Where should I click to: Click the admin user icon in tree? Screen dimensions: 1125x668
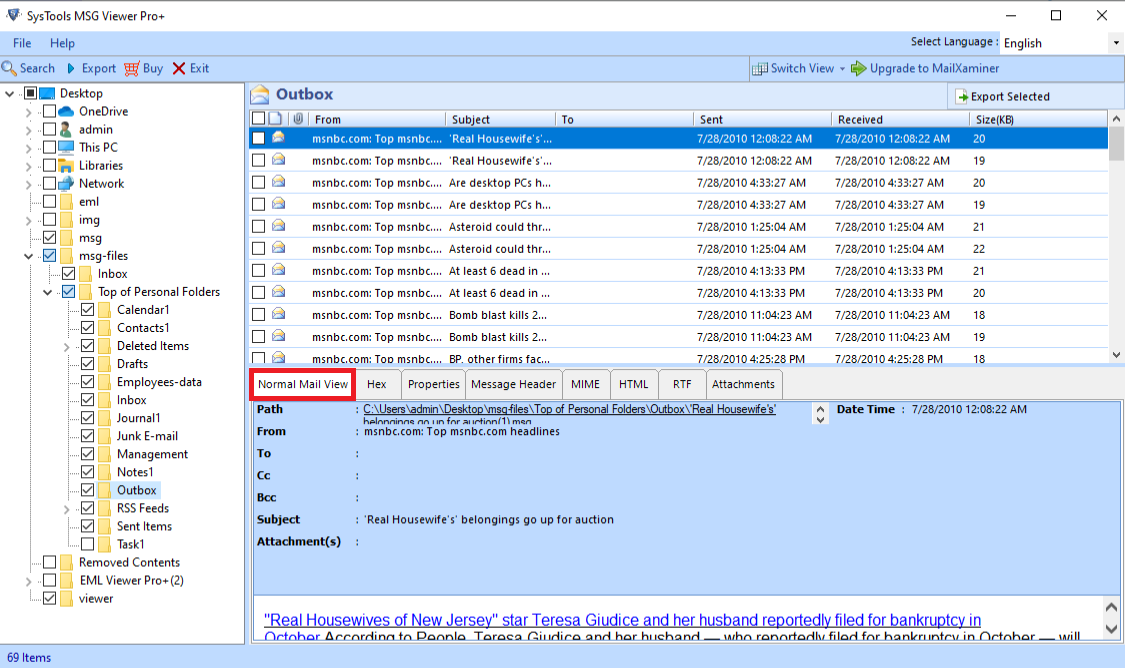coord(66,129)
